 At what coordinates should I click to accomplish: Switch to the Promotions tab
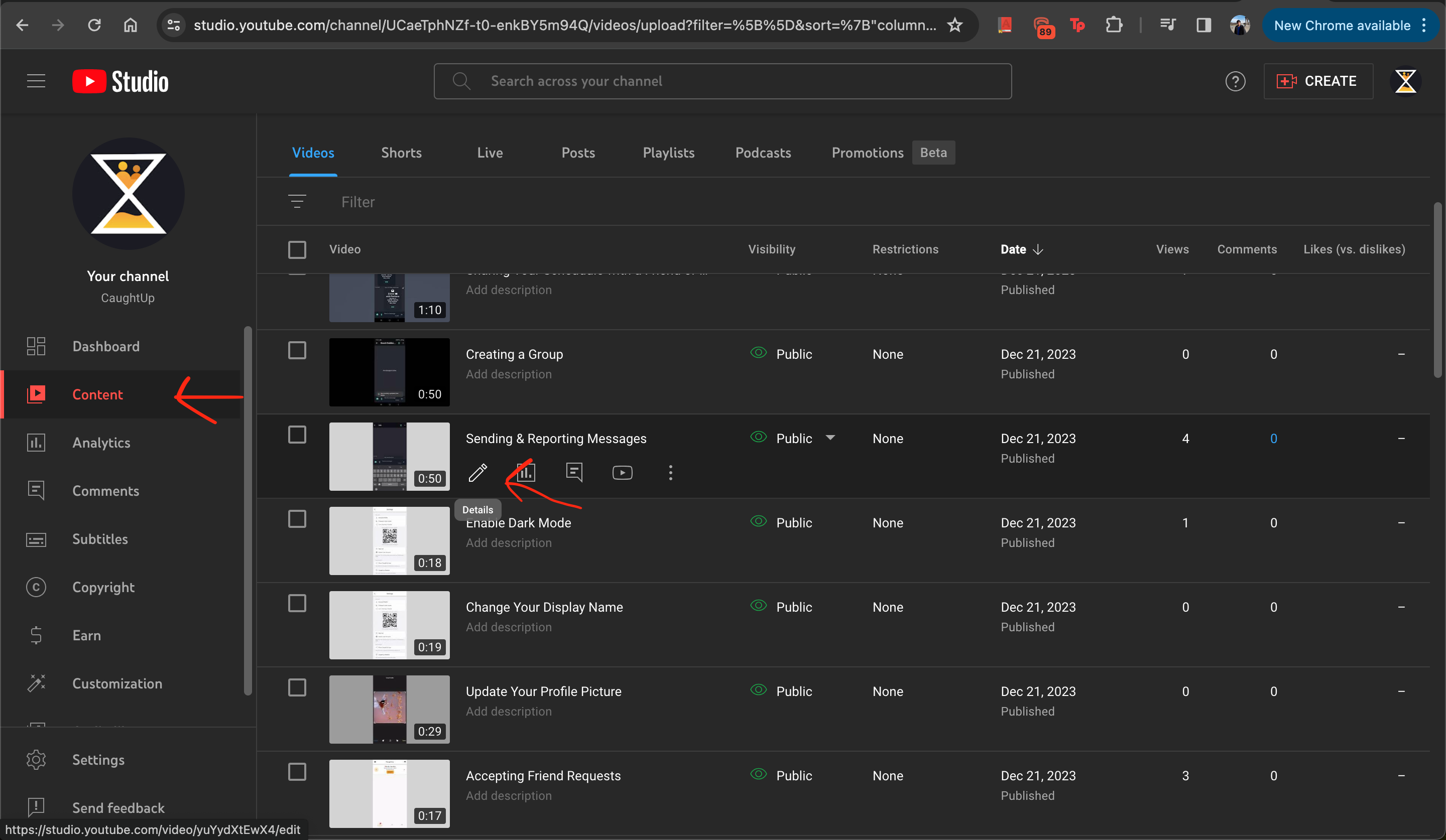coord(867,153)
